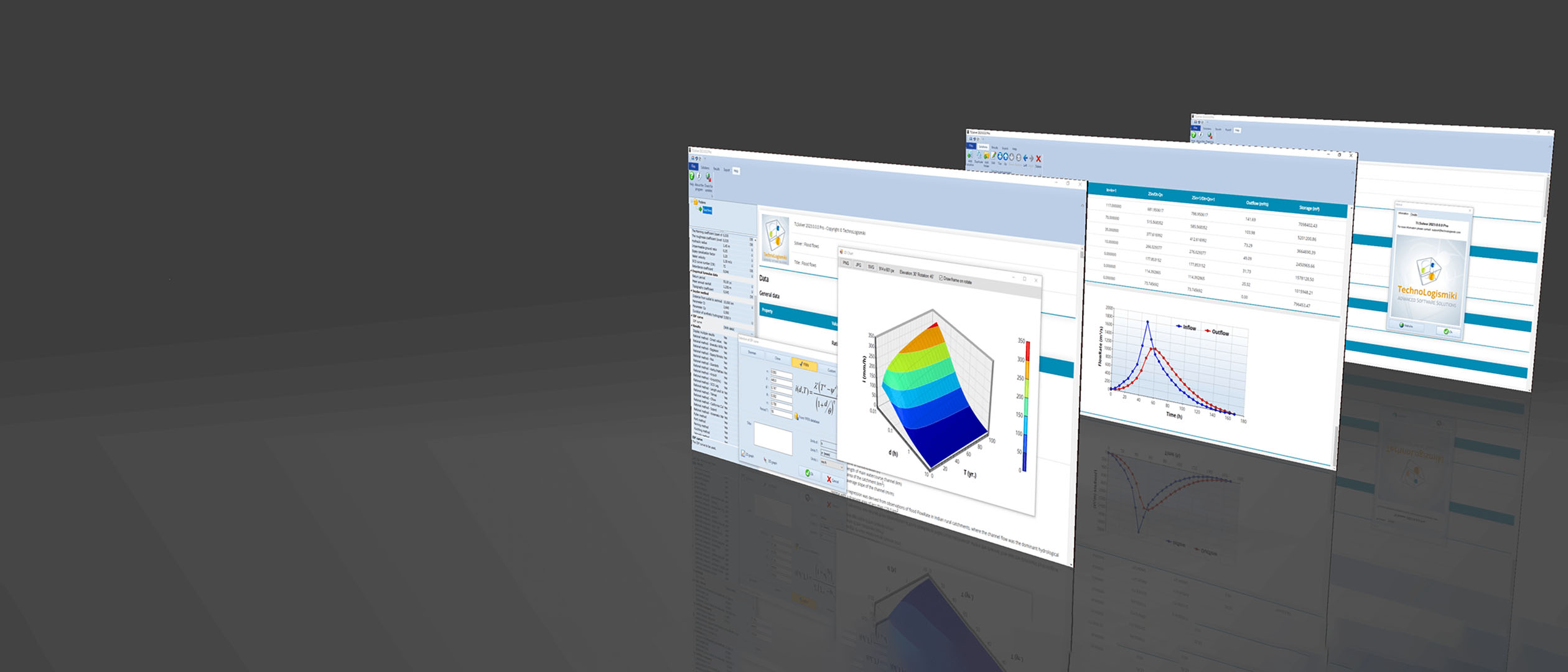The height and width of the screenshot is (672, 1568).
Task: Click the Edit pencil icon in the middle window
Action: pos(993,157)
